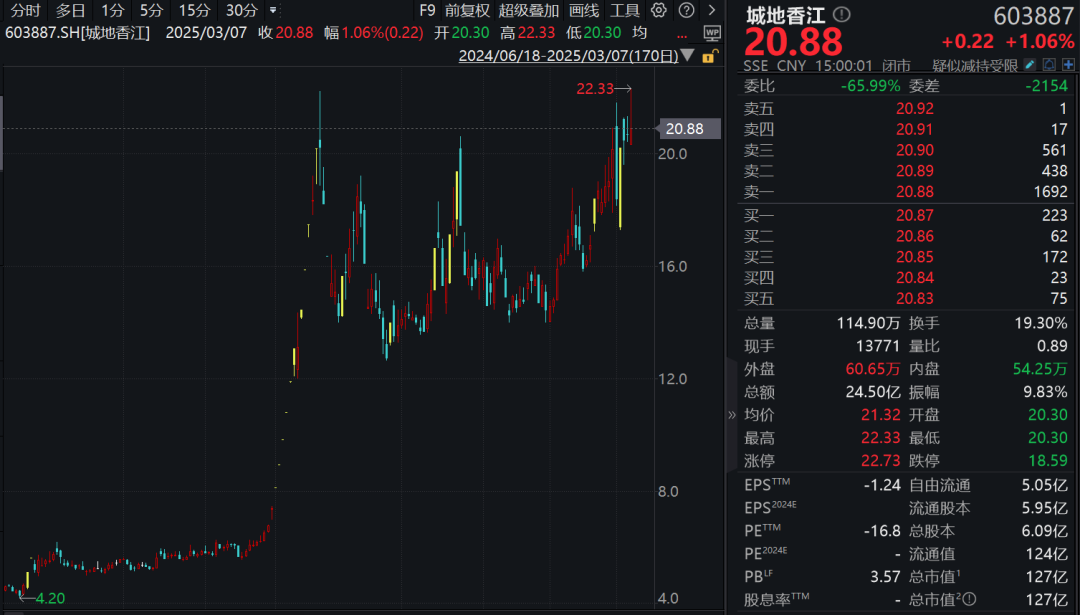Expand more period options dropdown arrow
1080x615 pixels.
[x=273, y=10]
